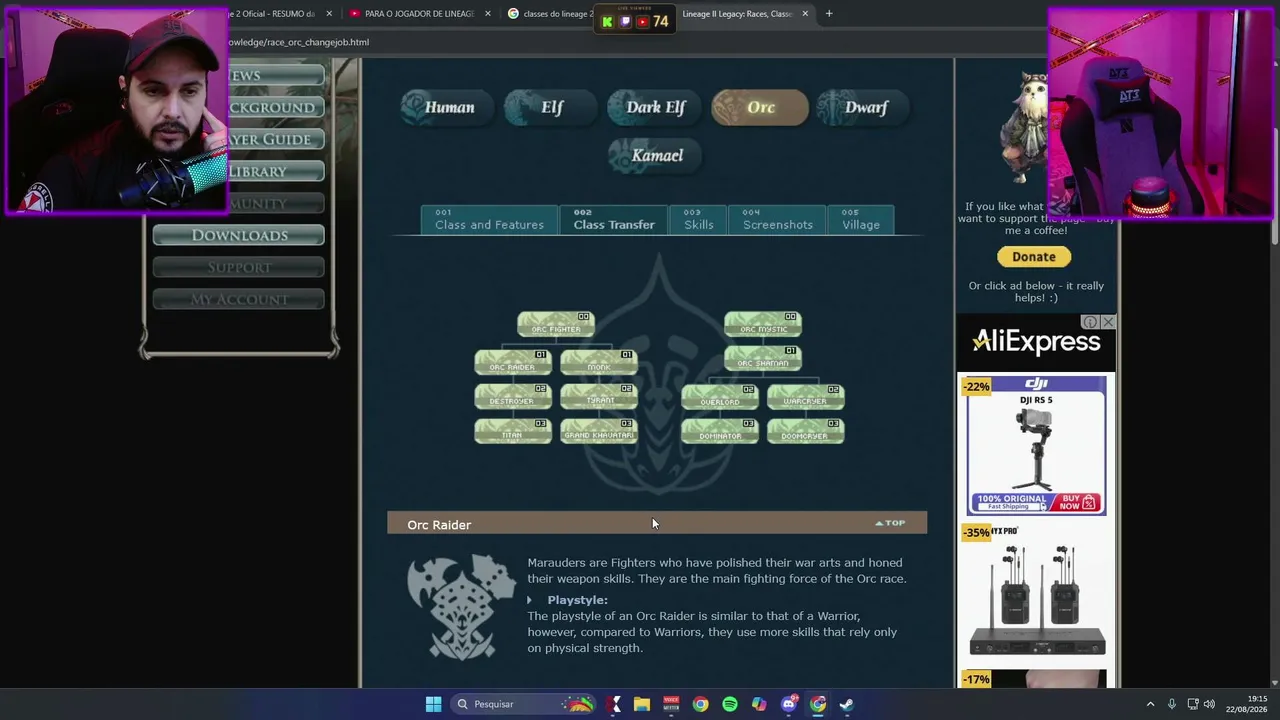Open the clock and date in taskbar

[x=1247, y=704]
